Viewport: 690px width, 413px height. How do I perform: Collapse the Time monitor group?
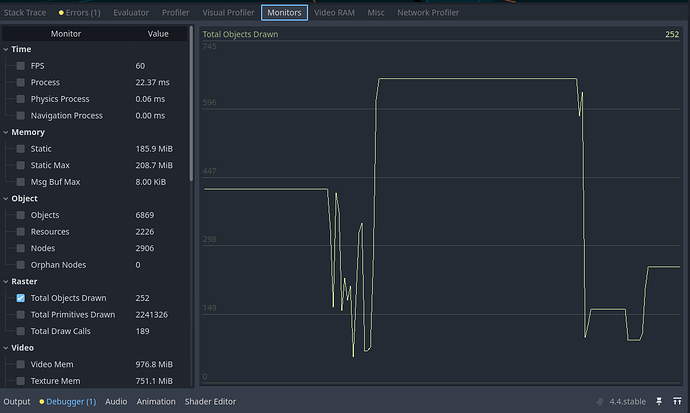point(6,49)
